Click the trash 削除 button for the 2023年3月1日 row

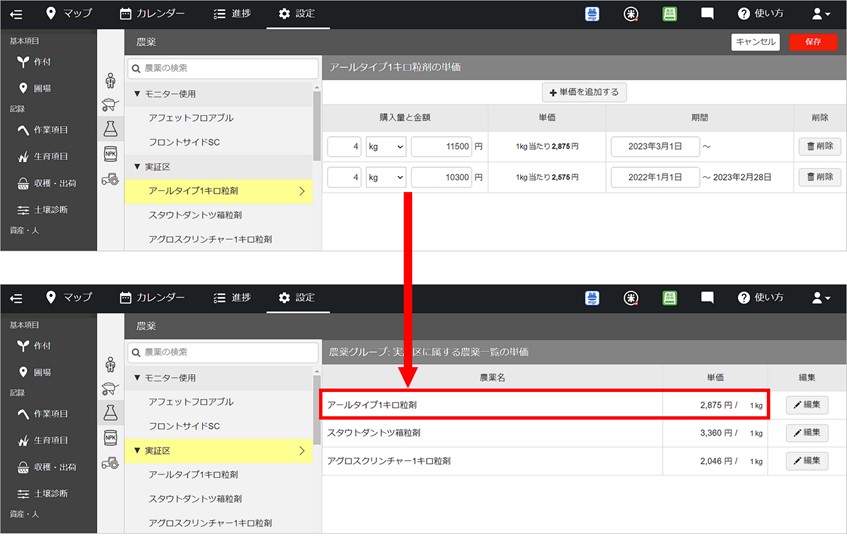click(818, 146)
